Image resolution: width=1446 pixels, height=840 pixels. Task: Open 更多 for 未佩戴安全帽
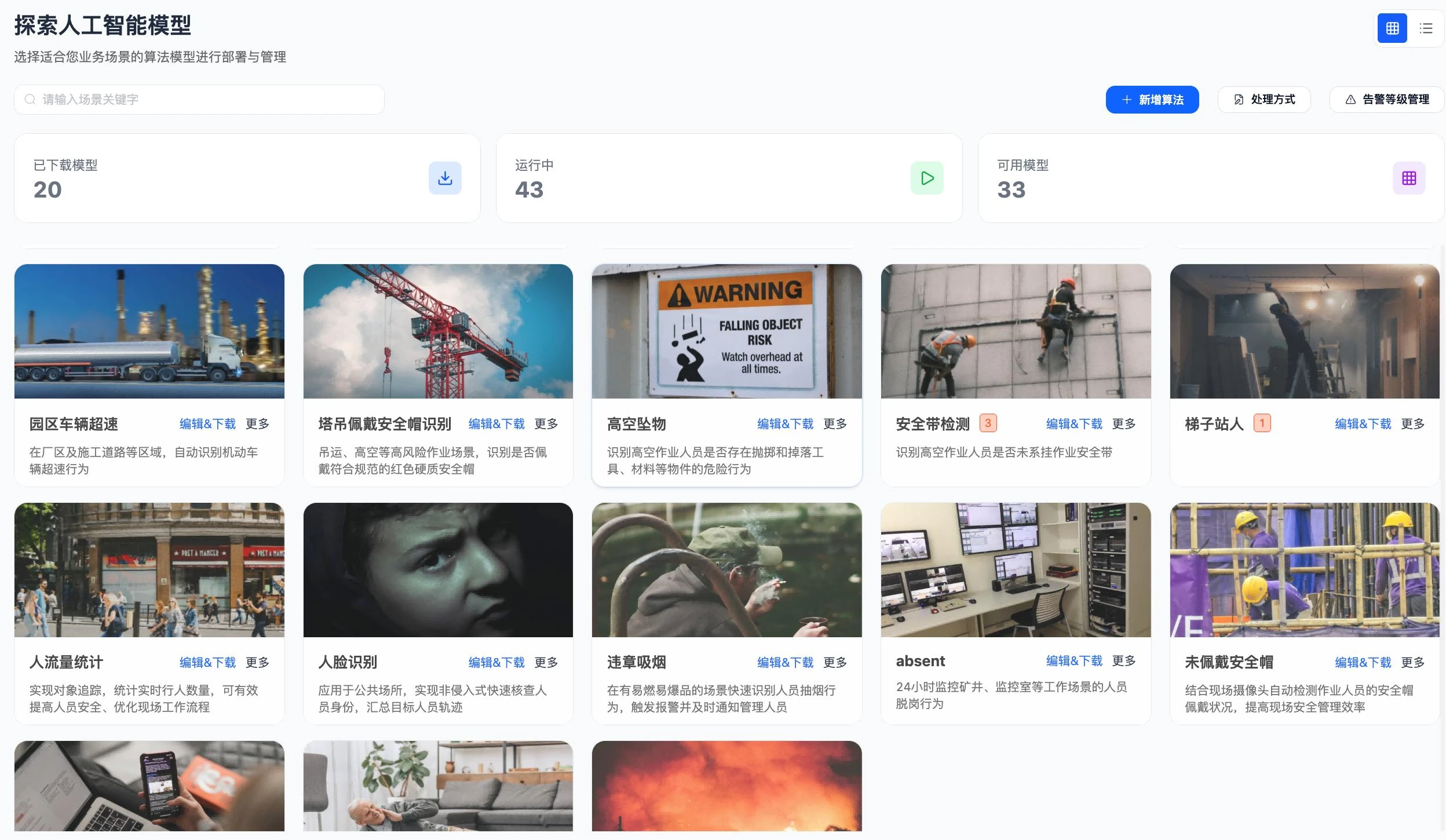[x=1412, y=662]
